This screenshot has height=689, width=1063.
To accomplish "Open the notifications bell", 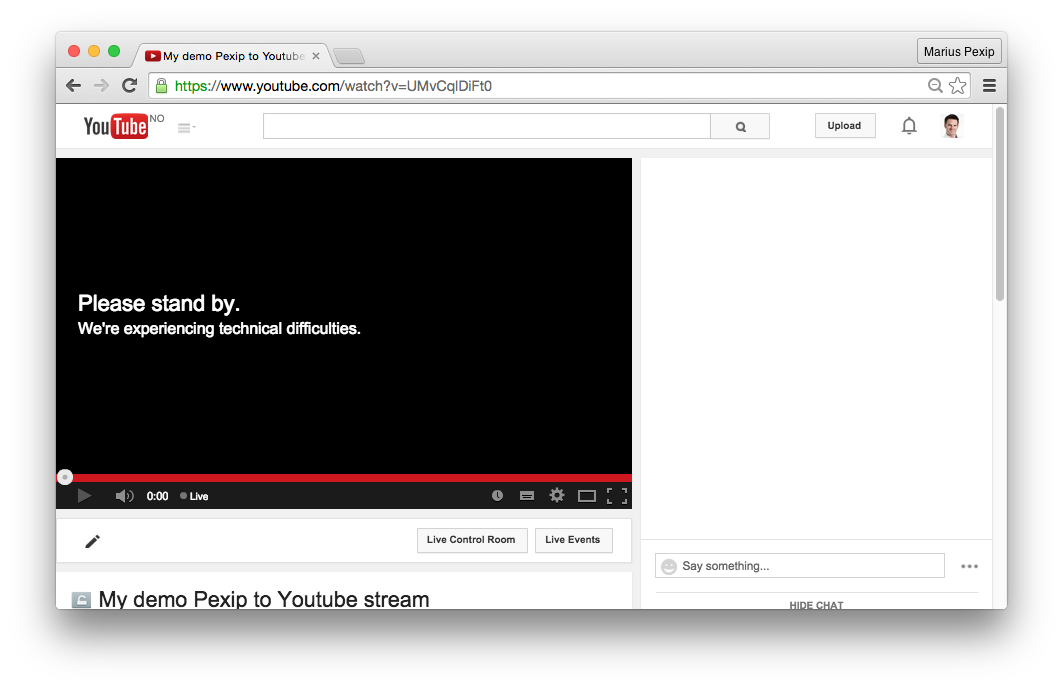I will [x=908, y=126].
